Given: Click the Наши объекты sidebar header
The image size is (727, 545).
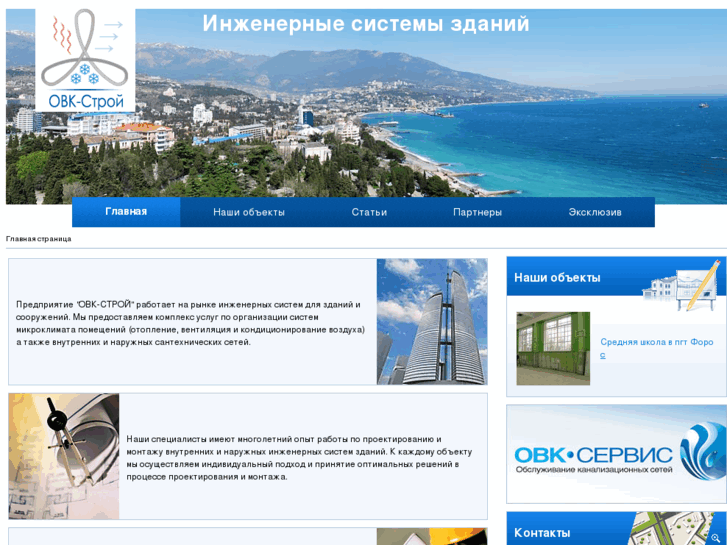Looking at the screenshot, I should tap(557, 278).
